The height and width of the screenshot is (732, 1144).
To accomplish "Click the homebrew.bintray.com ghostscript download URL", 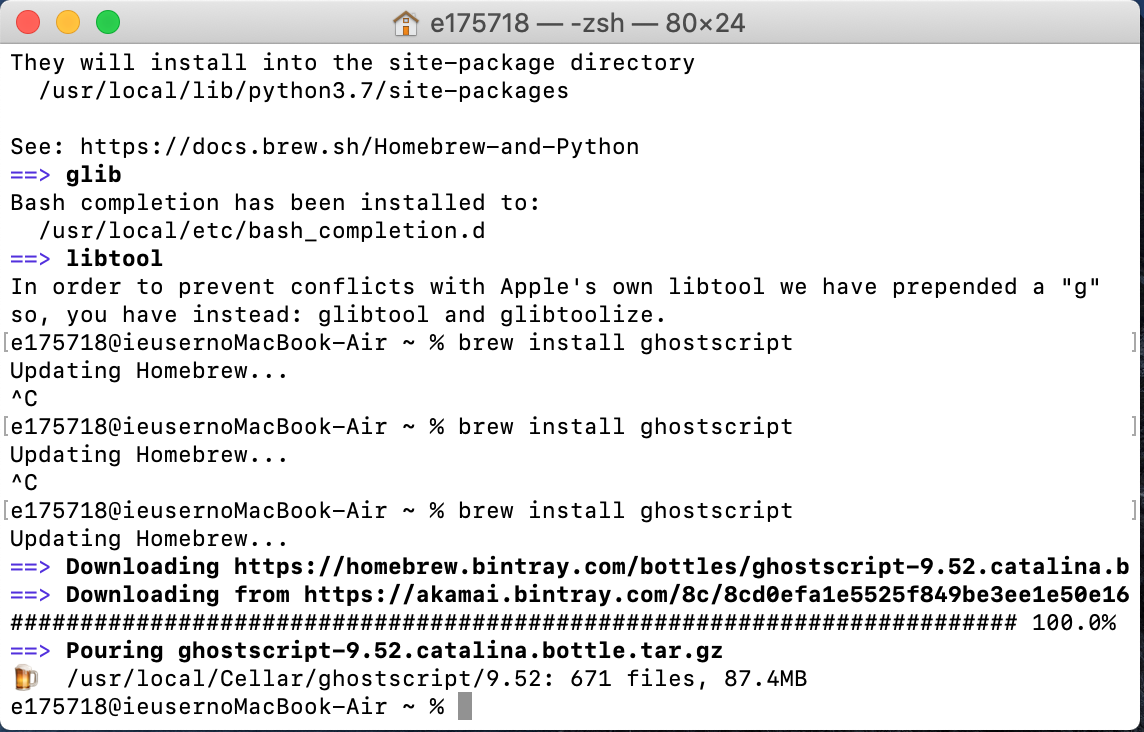I will click(x=681, y=567).
